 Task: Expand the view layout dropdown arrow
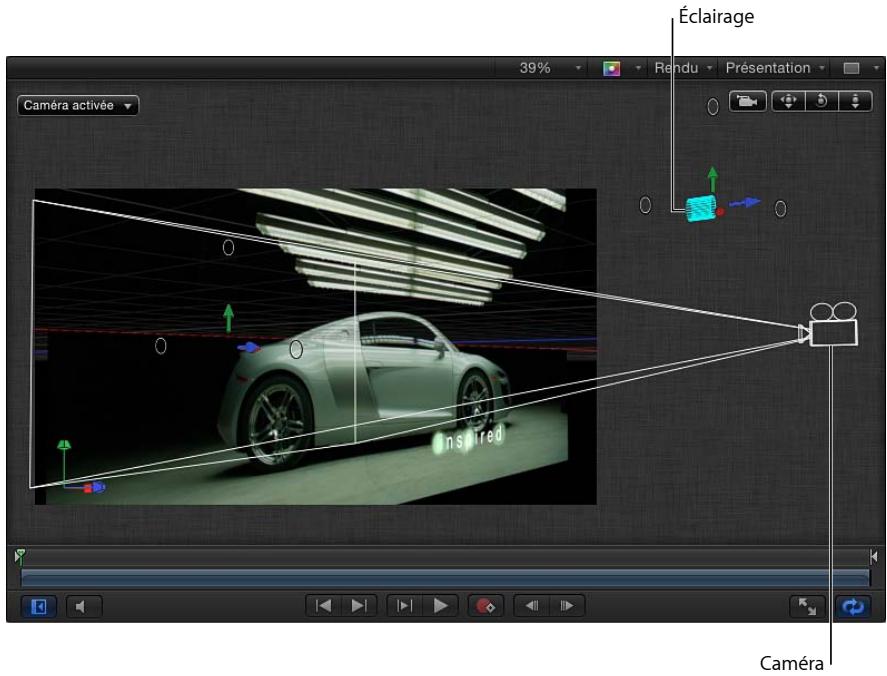click(x=876, y=68)
